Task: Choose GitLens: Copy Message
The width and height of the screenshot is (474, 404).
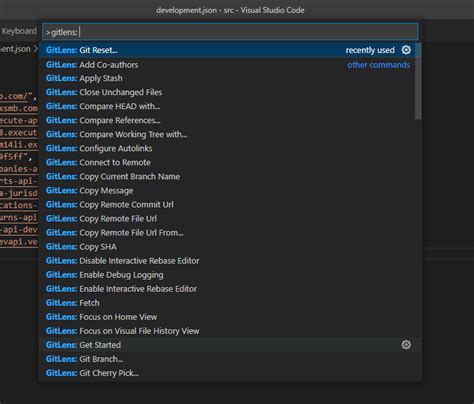Action: coord(227,190)
